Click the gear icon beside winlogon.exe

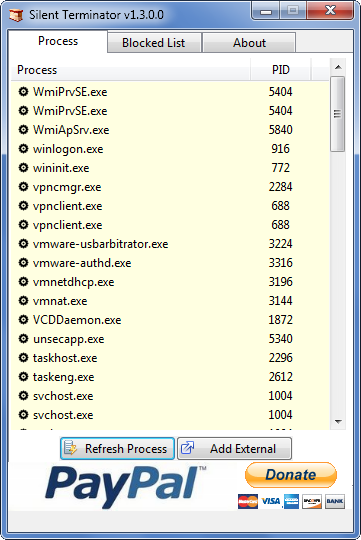coord(23,148)
